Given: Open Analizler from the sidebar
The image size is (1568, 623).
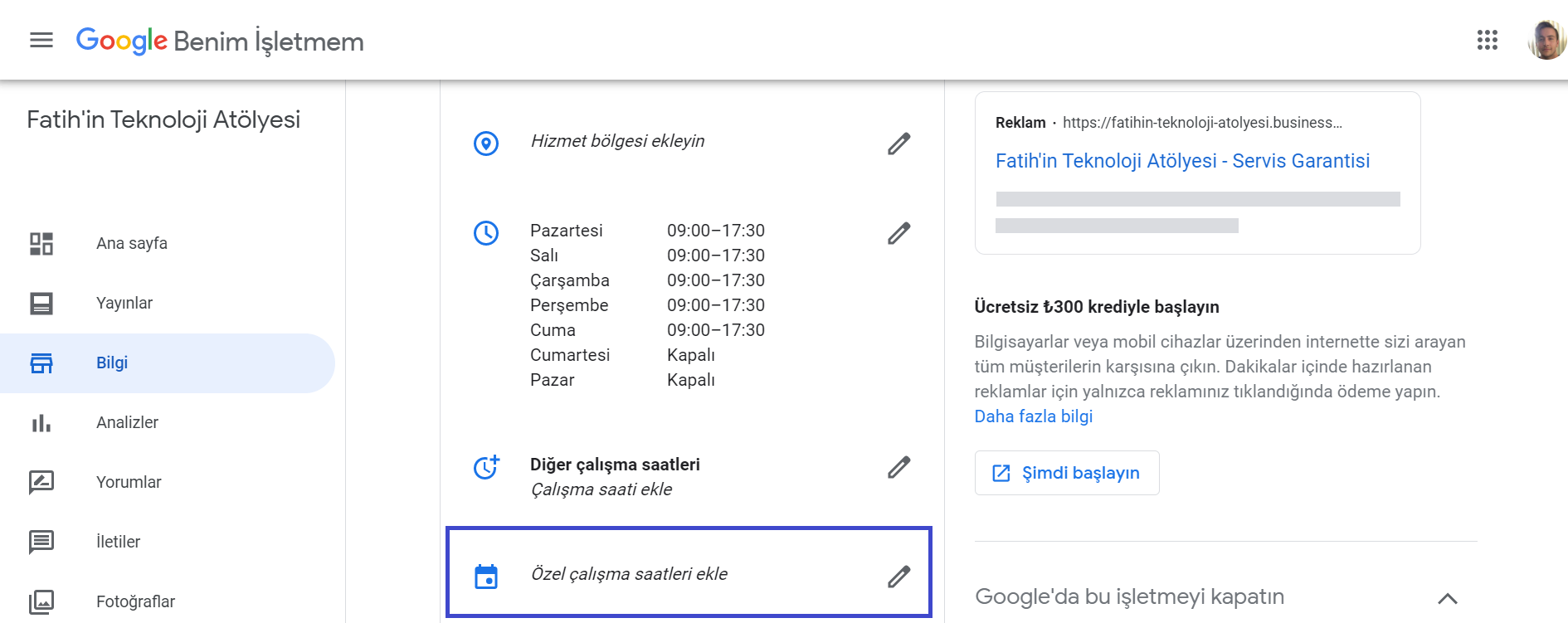Looking at the screenshot, I should [x=127, y=422].
